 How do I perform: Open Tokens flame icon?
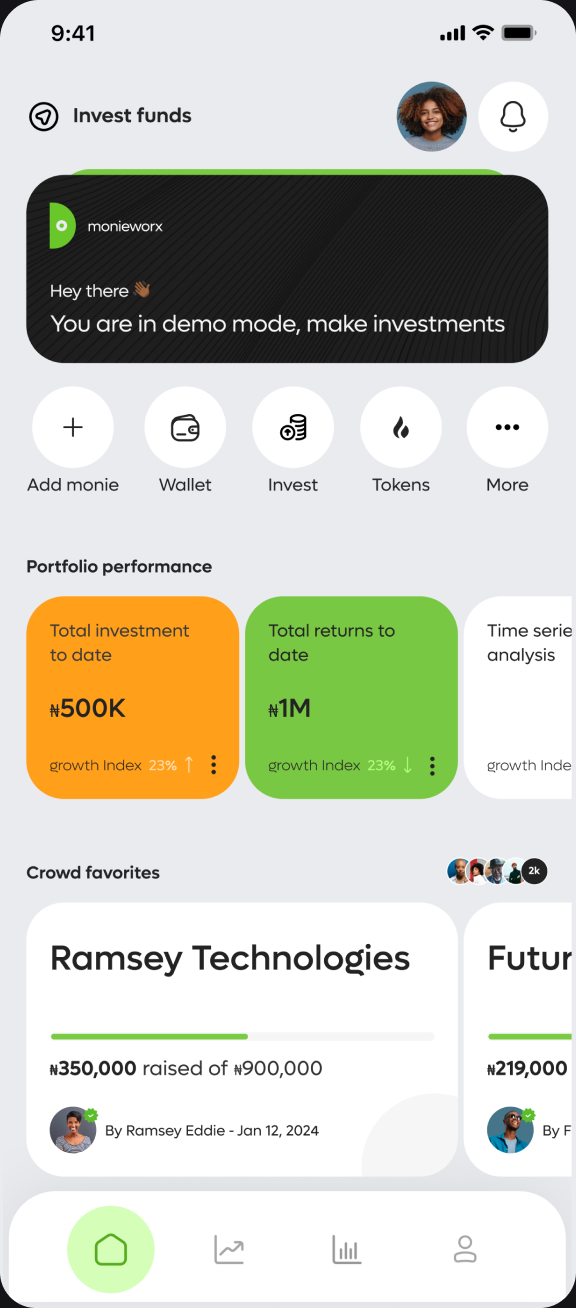click(x=401, y=428)
